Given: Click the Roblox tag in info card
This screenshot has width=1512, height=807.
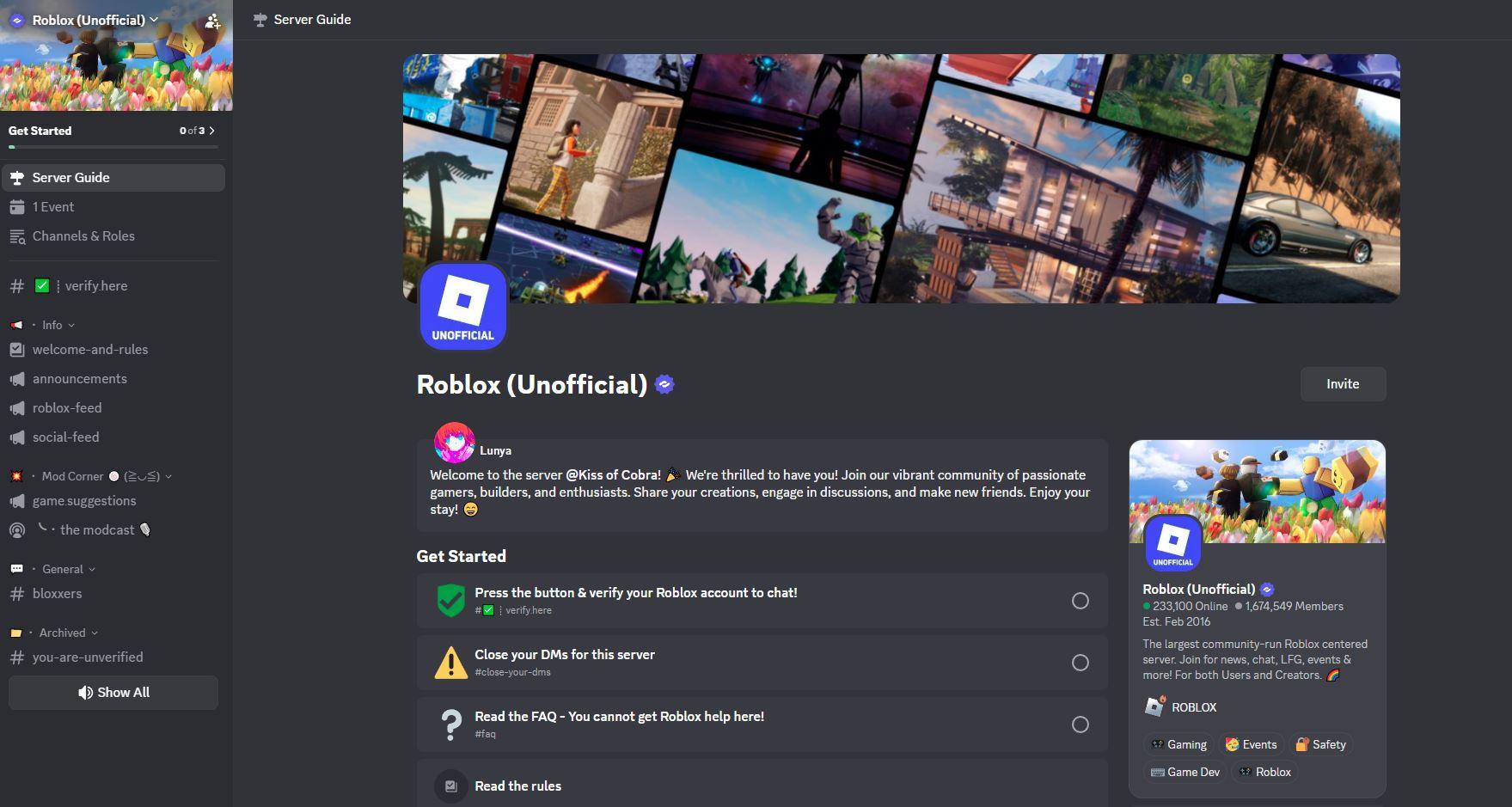Looking at the screenshot, I should [x=1265, y=772].
